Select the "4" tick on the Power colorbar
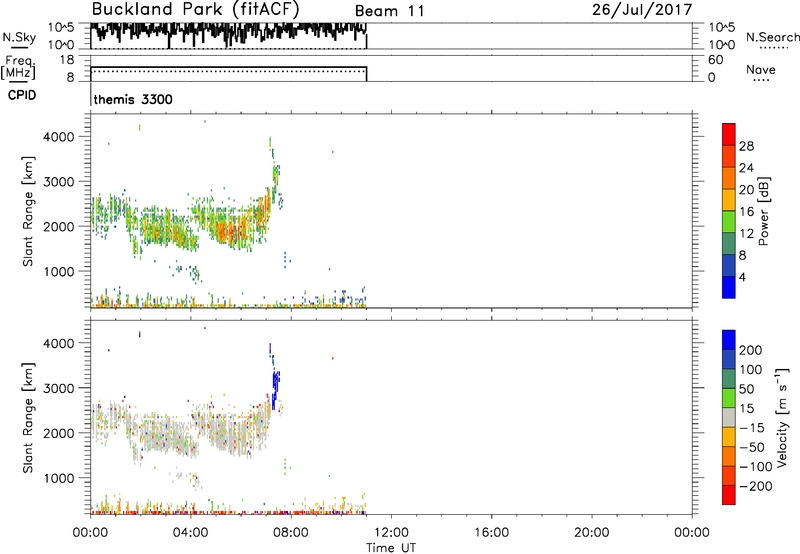The height and width of the screenshot is (554, 800). [742, 278]
